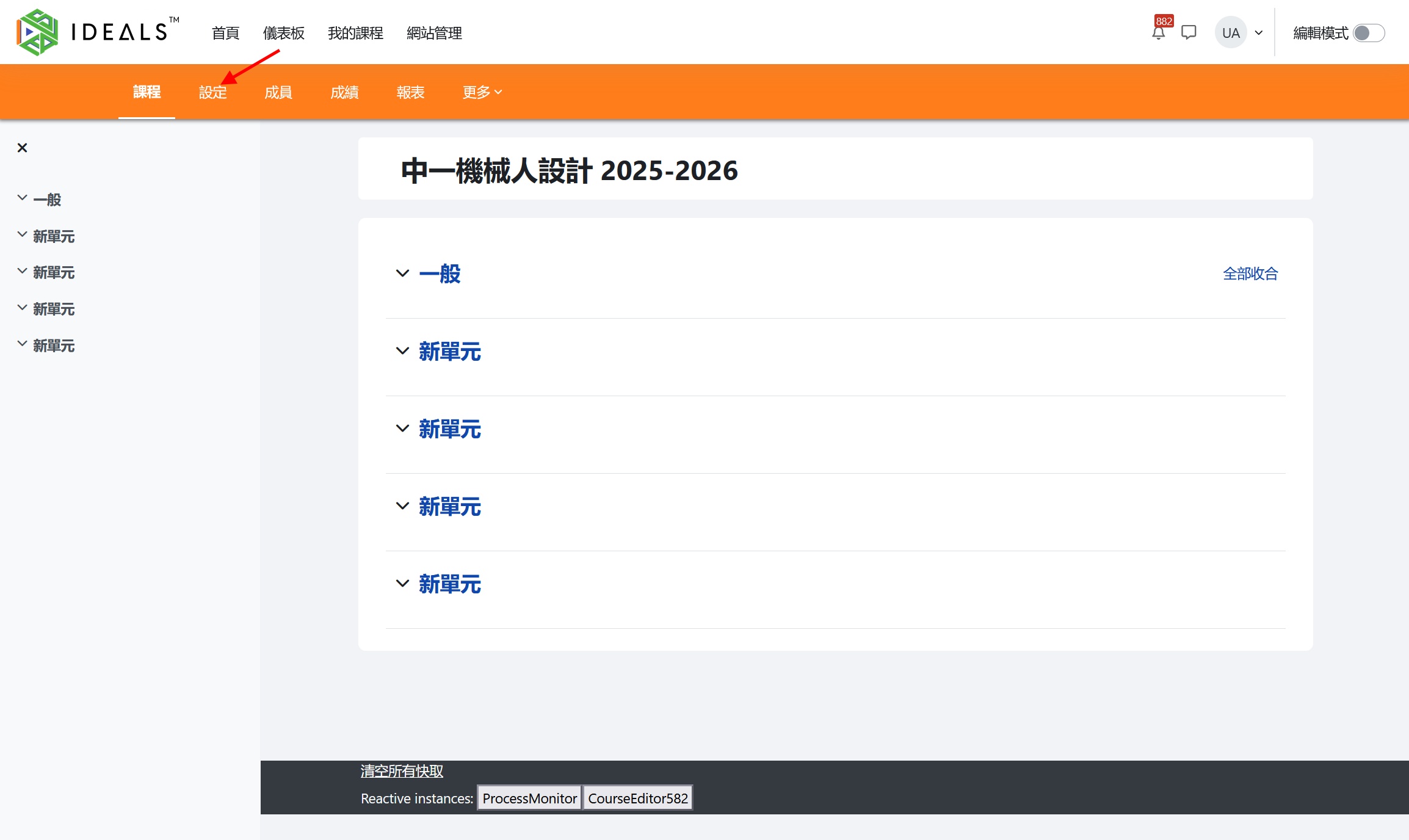Enable the edit mode toggle

1369,33
